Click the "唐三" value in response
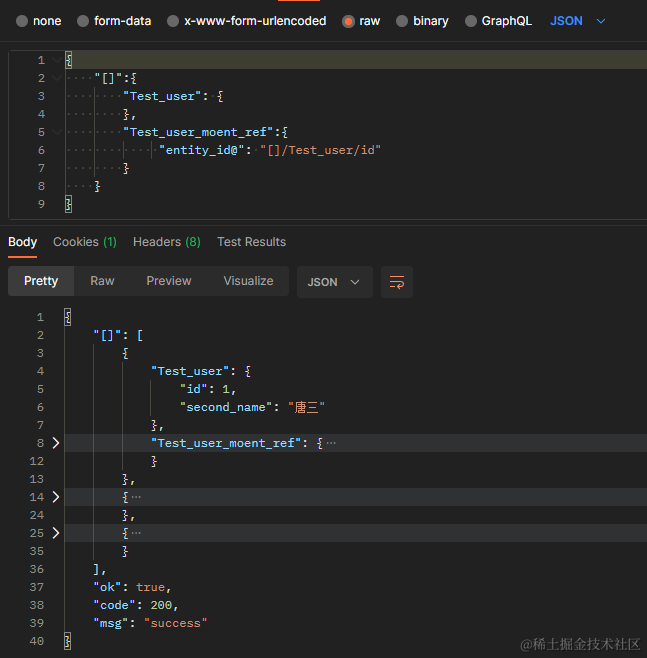Image resolution: width=647 pixels, height=658 pixels. click(x=306, y=407)
